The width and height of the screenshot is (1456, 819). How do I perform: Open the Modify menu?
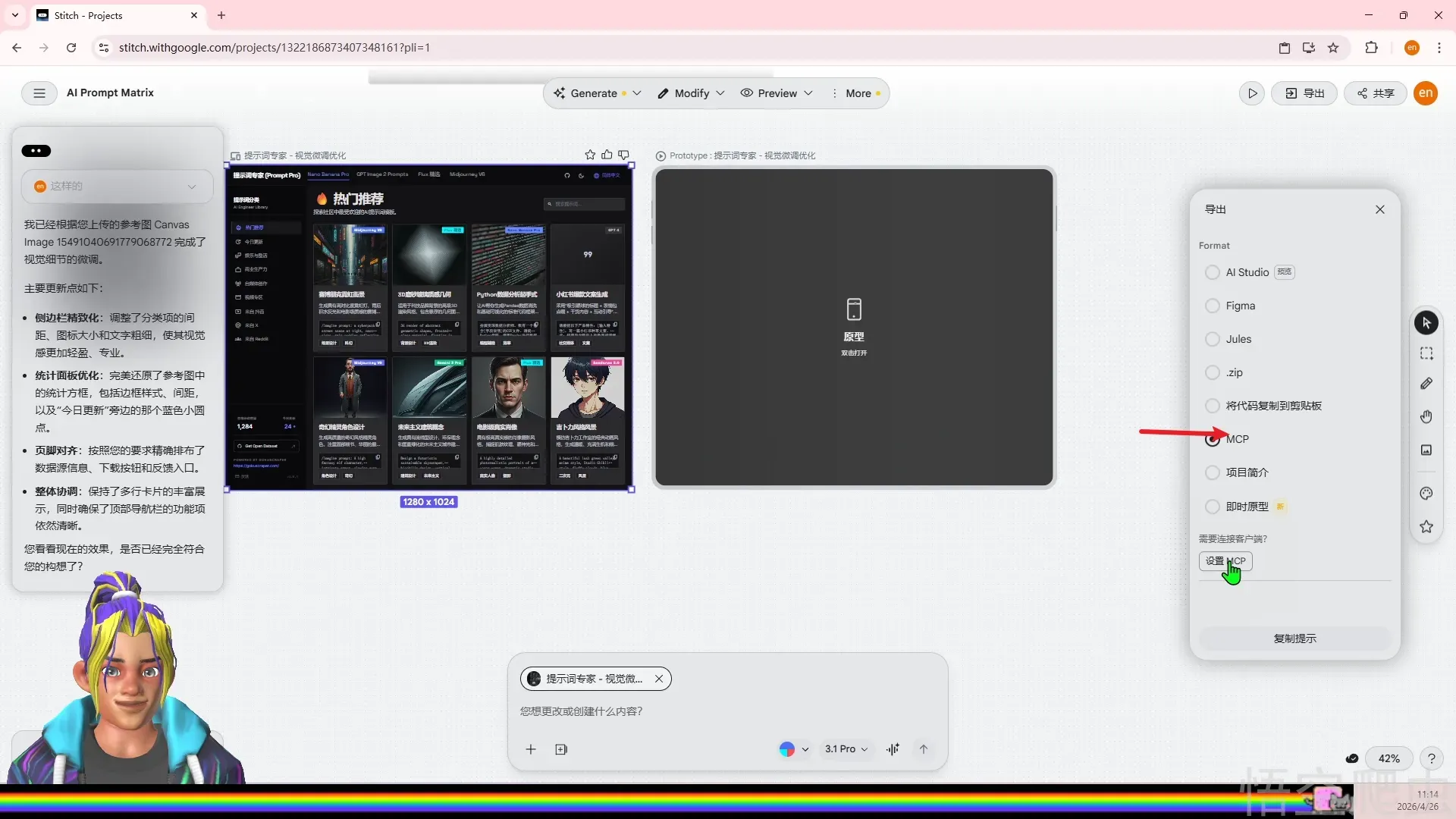point(691,93)
